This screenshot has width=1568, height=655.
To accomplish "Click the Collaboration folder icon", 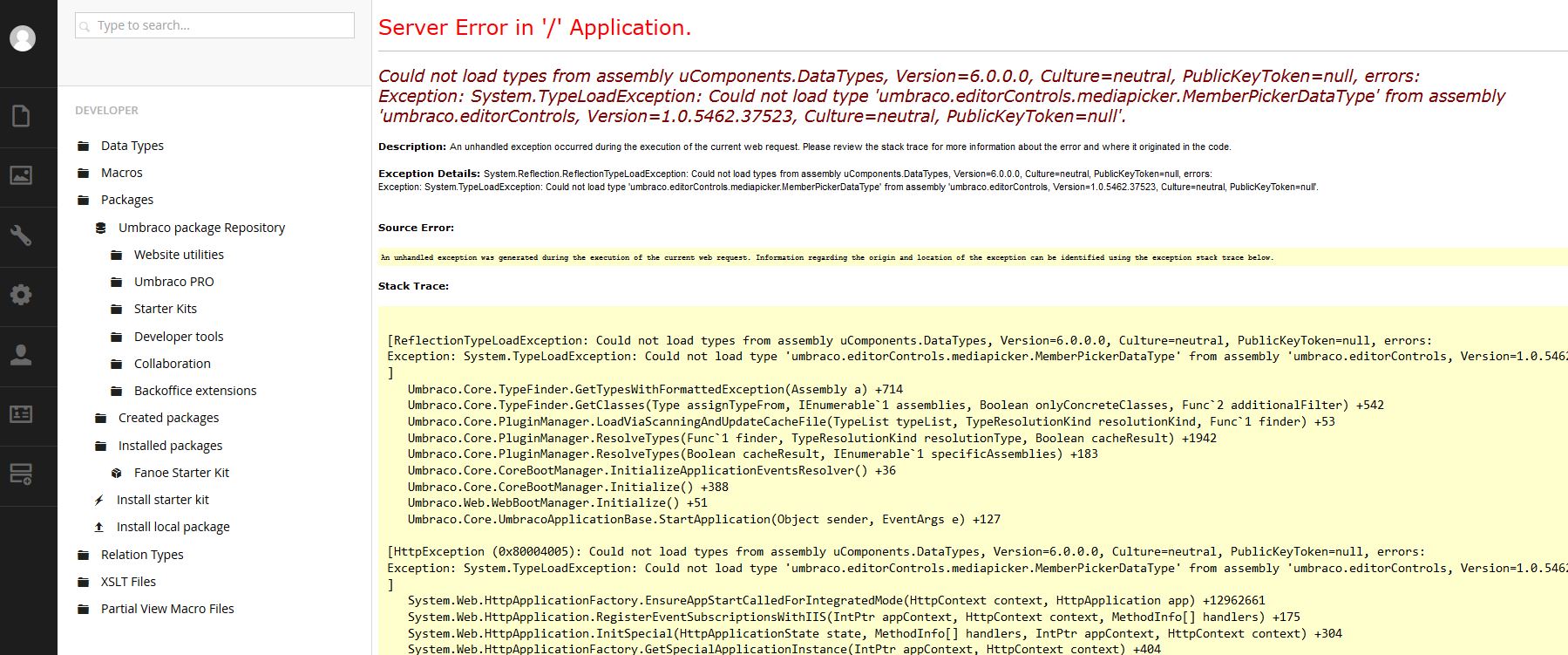I will click(x=117, y=364).
